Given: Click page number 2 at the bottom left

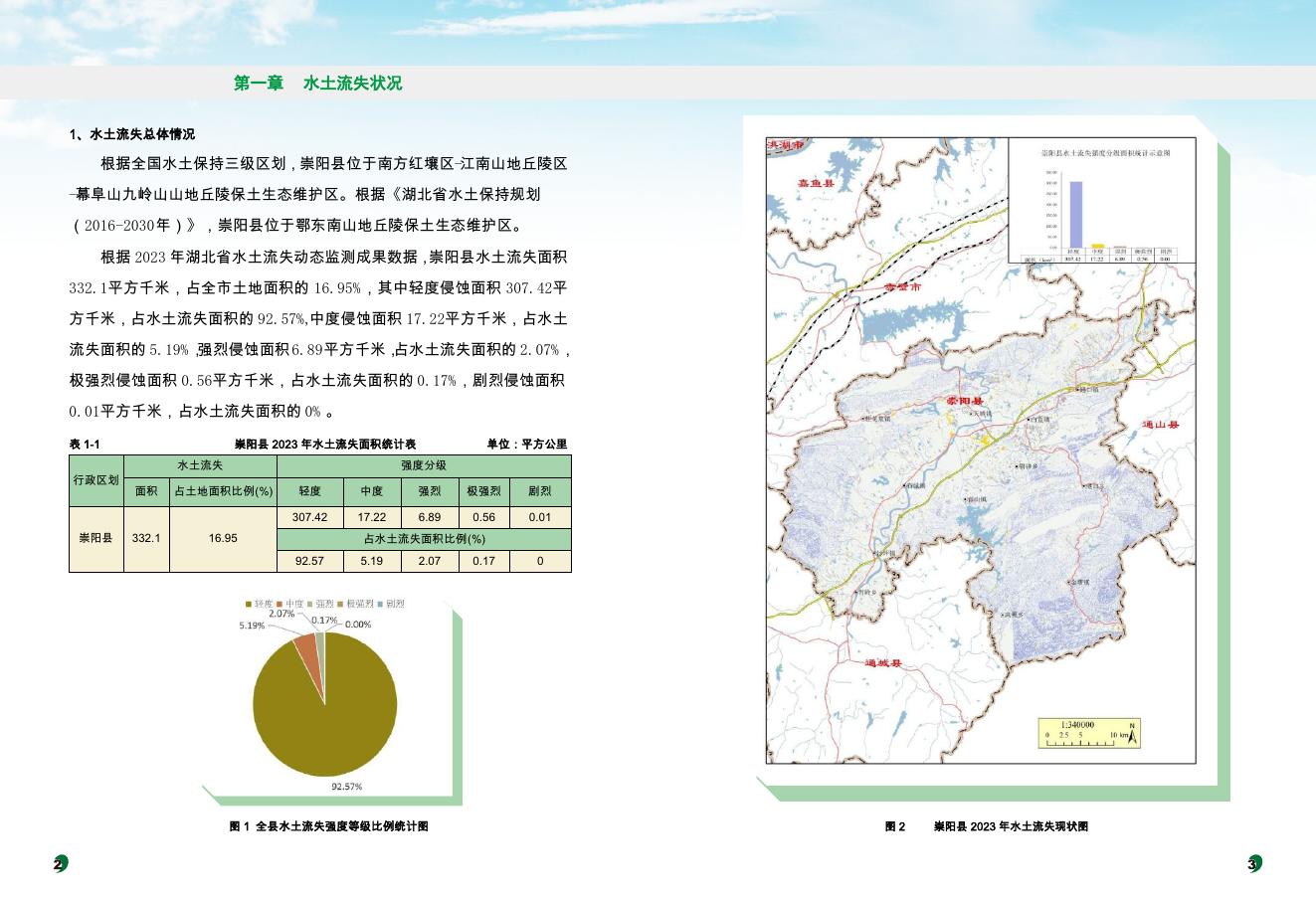Looking at the screenshot, I should (60, 864).
